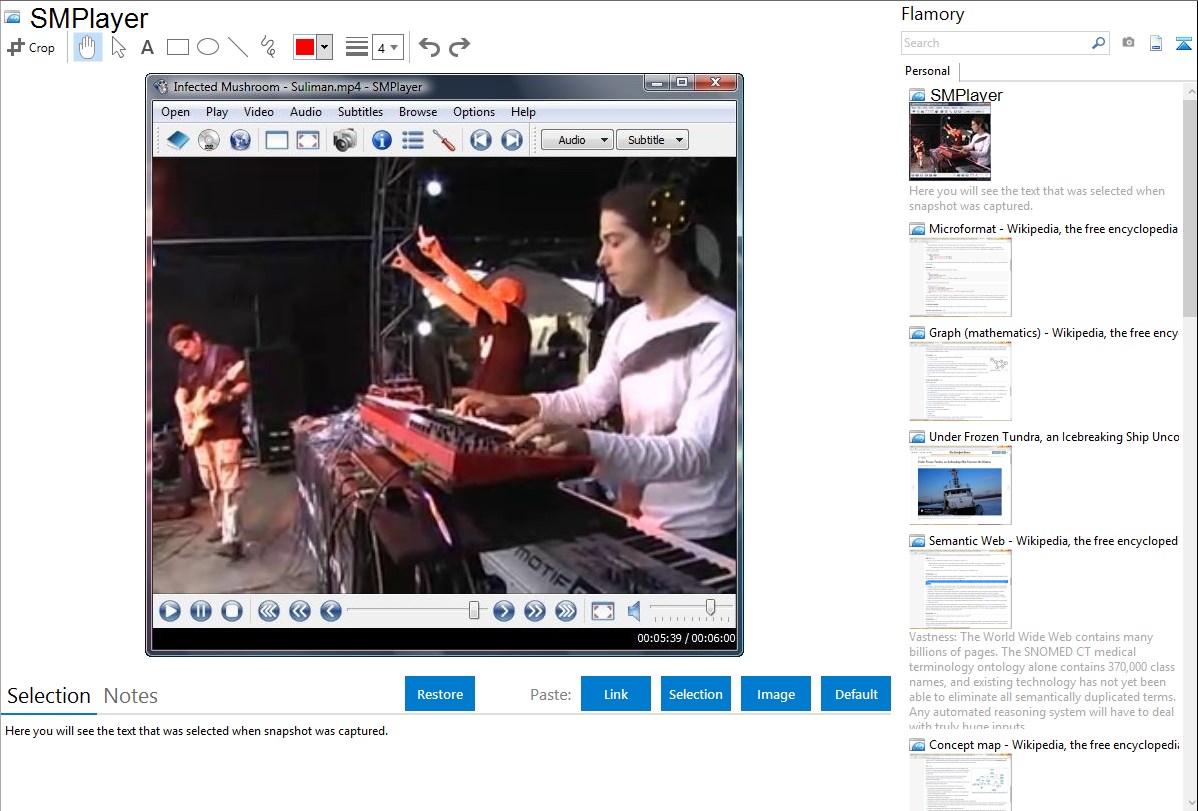
Task: Click the red color swatch
Action: coord(305,47)
